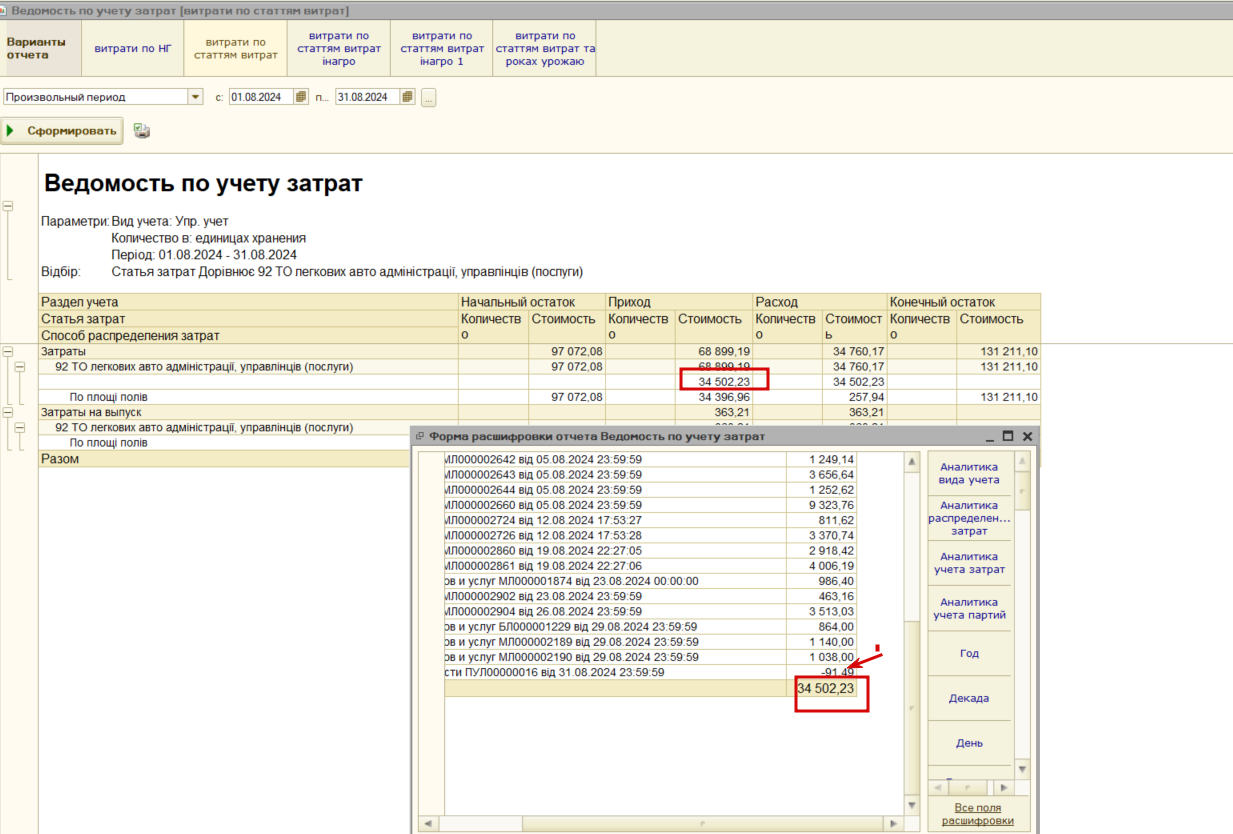Open витрати по статтям витрат та роках урожаю

click(545, 48)
